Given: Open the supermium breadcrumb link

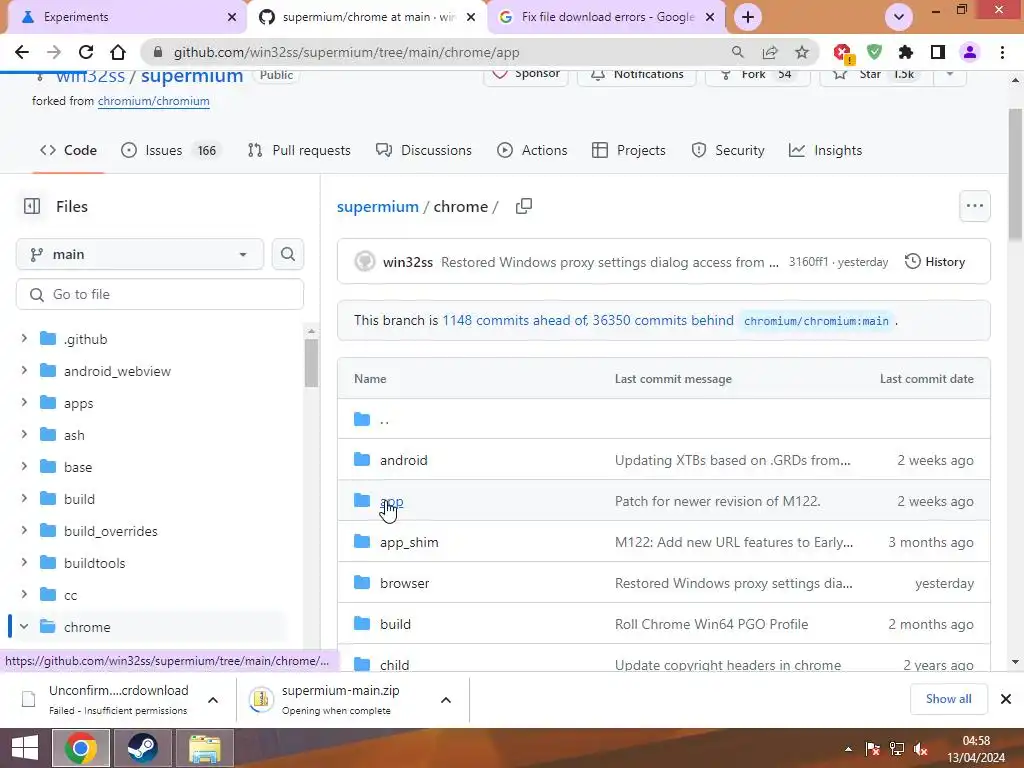Looking at the screenshot, I should point(377,206).
